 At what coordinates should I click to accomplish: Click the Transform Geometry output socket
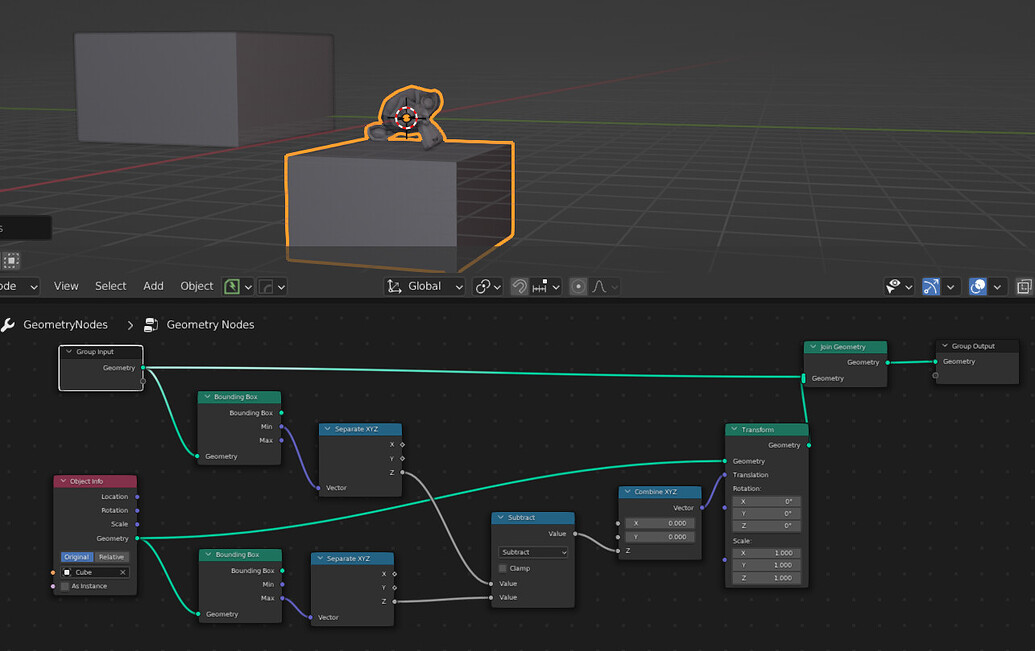pos(809,445)
